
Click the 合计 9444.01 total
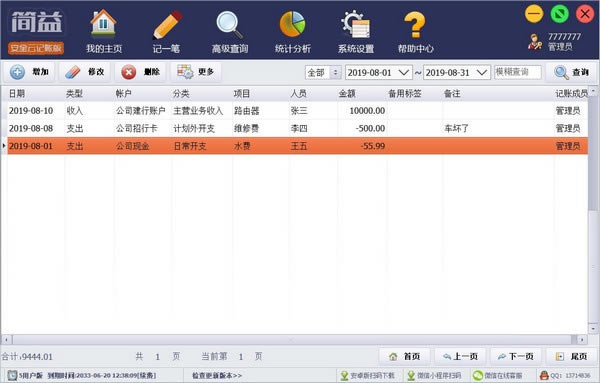pos(27,357)
